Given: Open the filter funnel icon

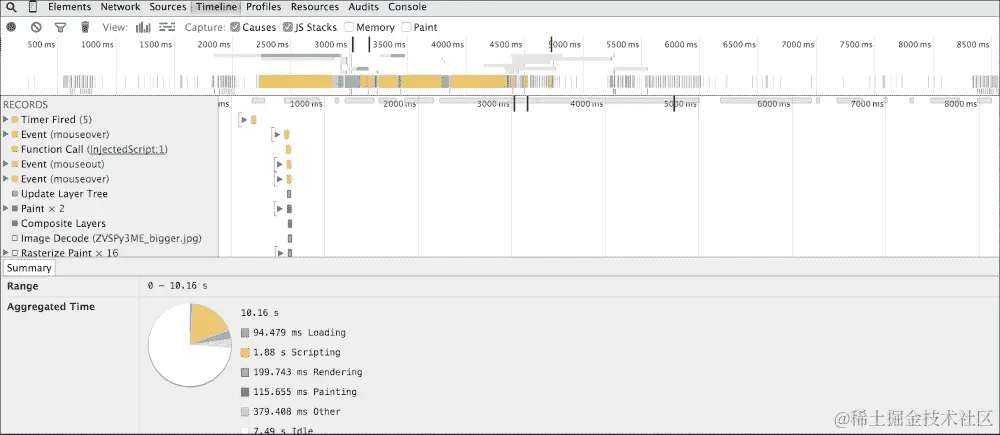Looking at the screenshot, I should click(60, 27).
